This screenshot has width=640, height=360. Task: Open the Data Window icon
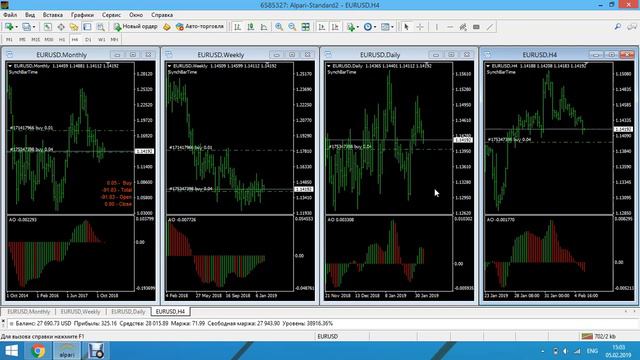[61, 27]
